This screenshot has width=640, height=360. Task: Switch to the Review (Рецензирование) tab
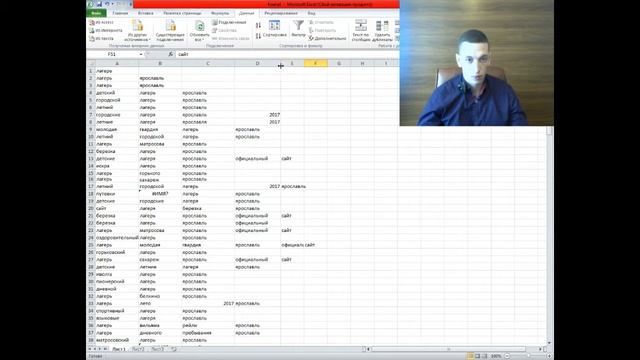point(280,13)
